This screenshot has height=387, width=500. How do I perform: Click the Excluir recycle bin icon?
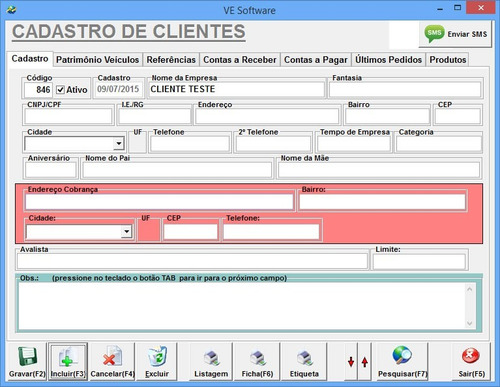[157, 356]
